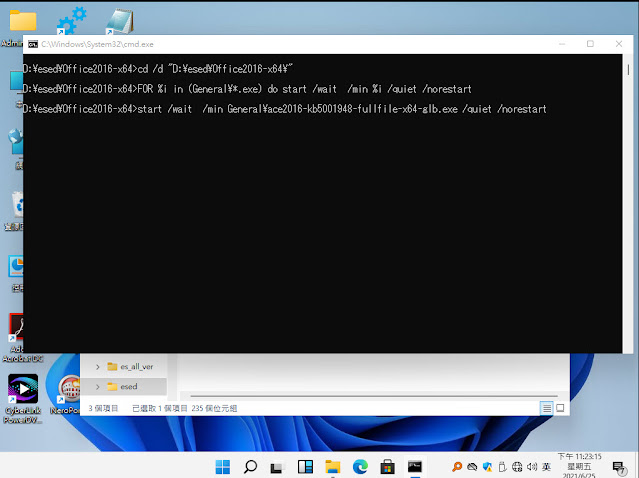
Task: Click the cmd.exe window title text
Action: pyautogui.click(x=97, y=44)
